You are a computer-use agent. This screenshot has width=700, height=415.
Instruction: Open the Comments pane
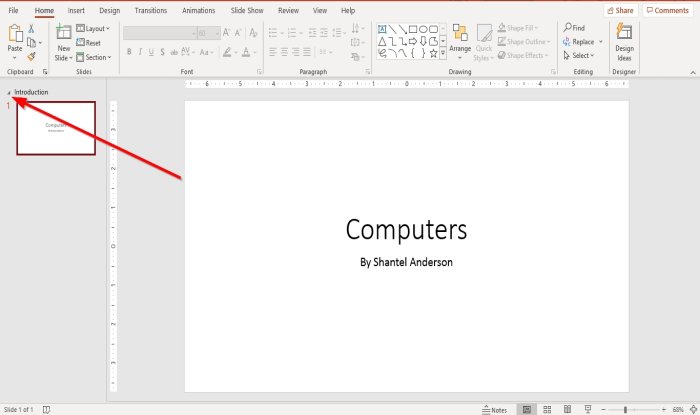pos(668,10)
